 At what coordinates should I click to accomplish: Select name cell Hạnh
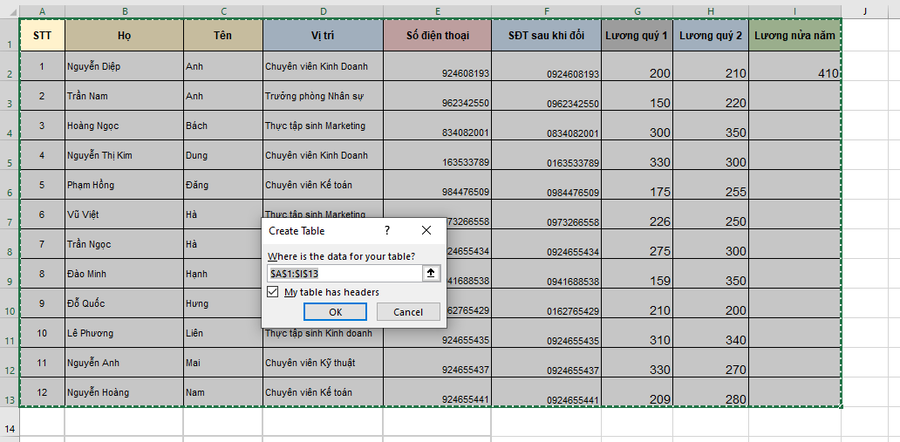(223, 274)
